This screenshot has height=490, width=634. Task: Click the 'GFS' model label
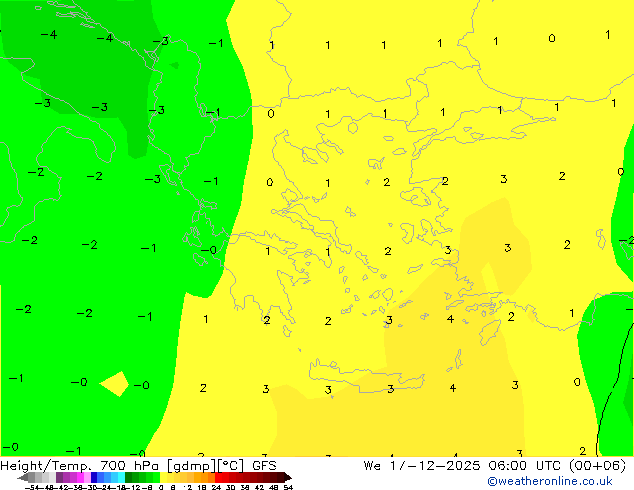[264, 466]
